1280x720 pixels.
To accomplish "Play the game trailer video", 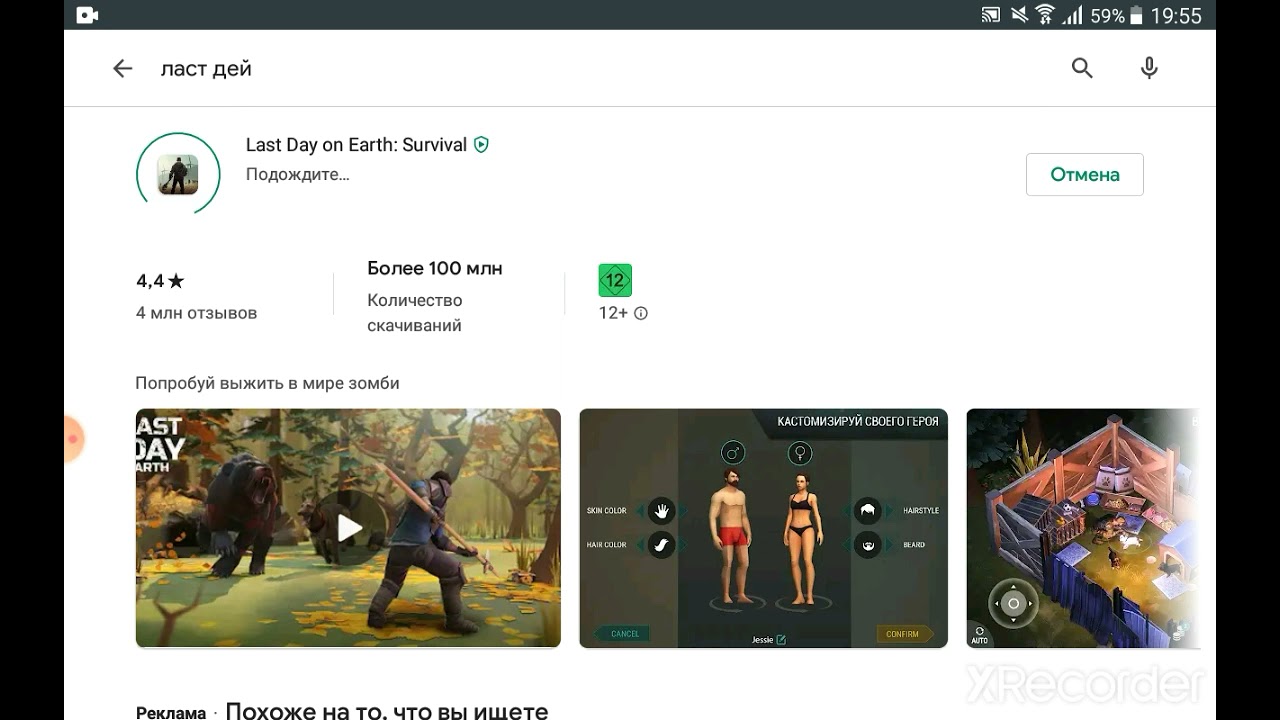I will point(348,528).
